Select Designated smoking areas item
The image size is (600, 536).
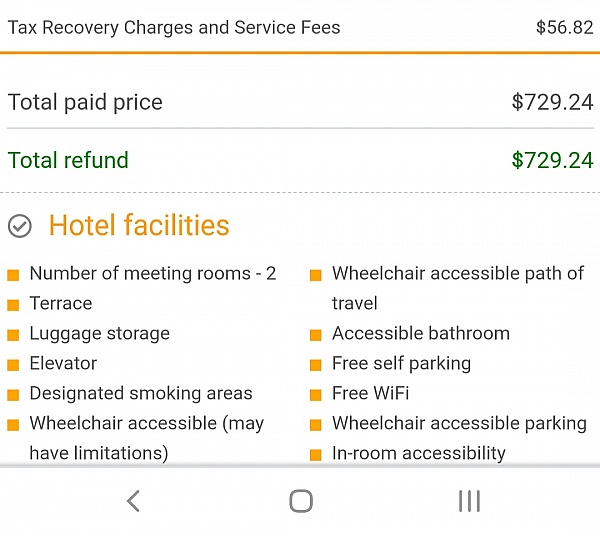point(141,393)
